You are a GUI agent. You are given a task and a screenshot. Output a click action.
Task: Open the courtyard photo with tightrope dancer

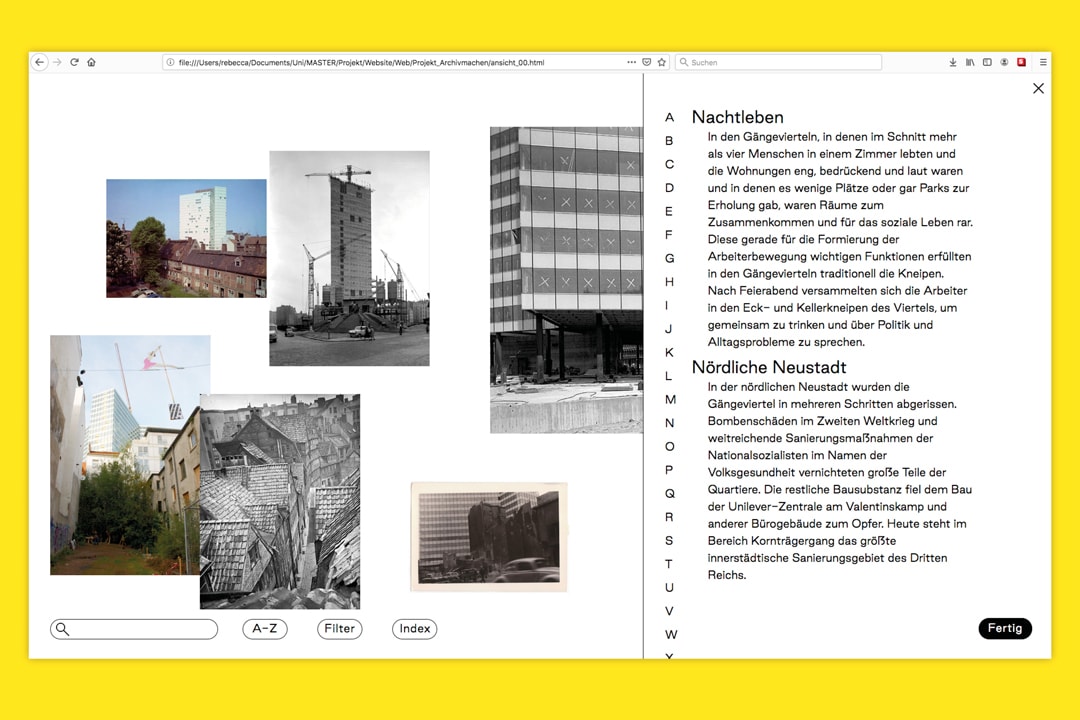pos(125,455)
